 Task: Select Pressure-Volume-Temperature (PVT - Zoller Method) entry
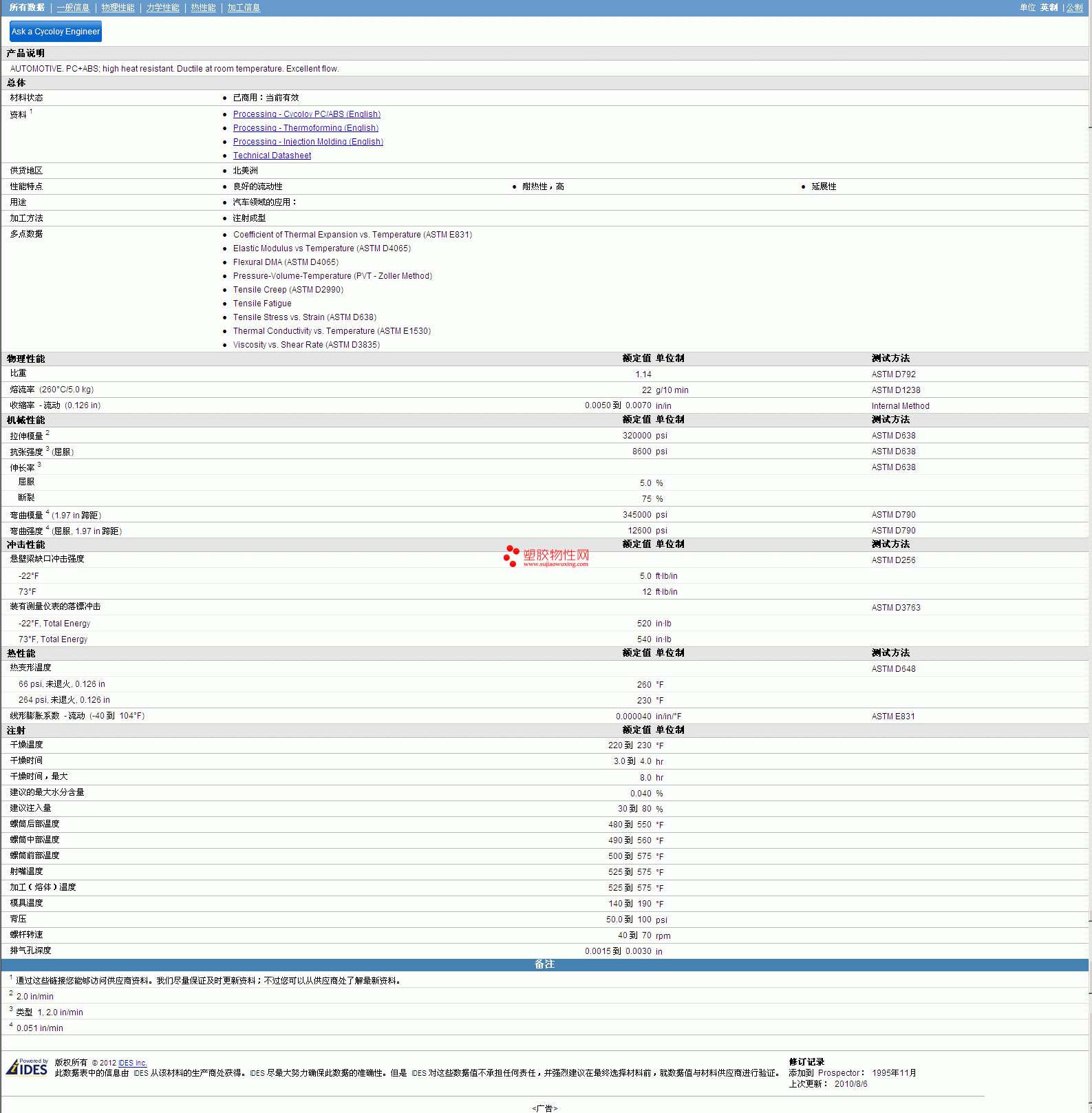point(332,276)
